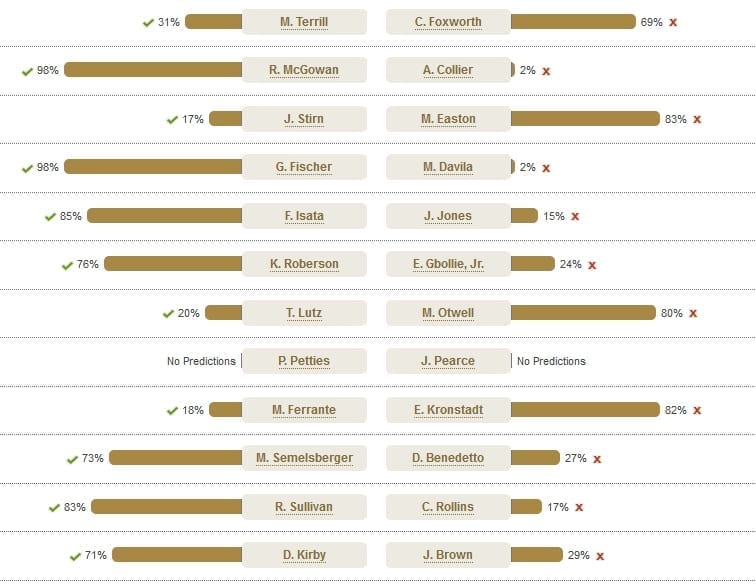Click green checkmark beside R. McGowan 98%
The width and height of the screenshot is (756, 587).
[x=27, y=71]
